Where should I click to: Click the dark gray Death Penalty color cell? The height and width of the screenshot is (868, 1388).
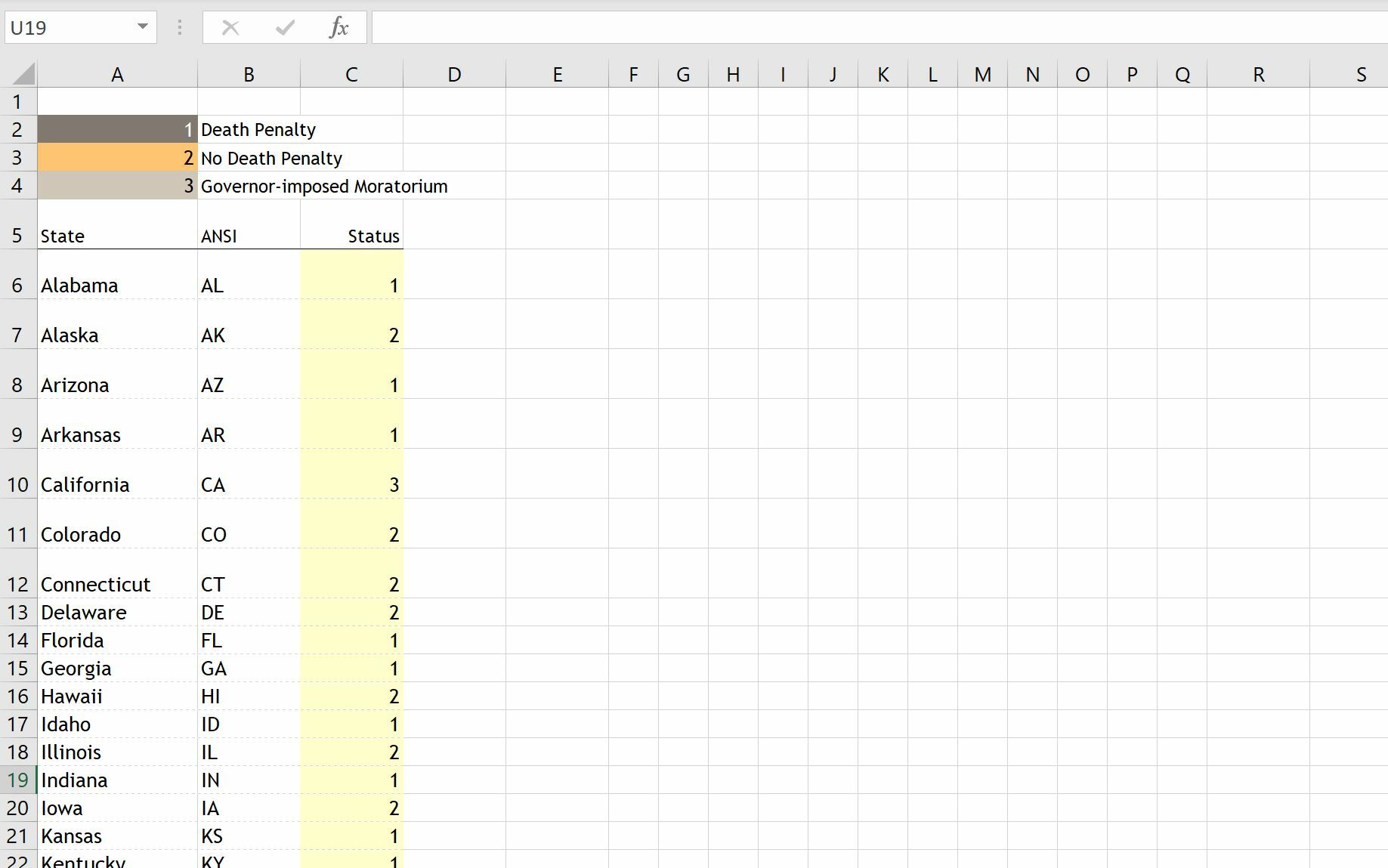click(117, 130)
